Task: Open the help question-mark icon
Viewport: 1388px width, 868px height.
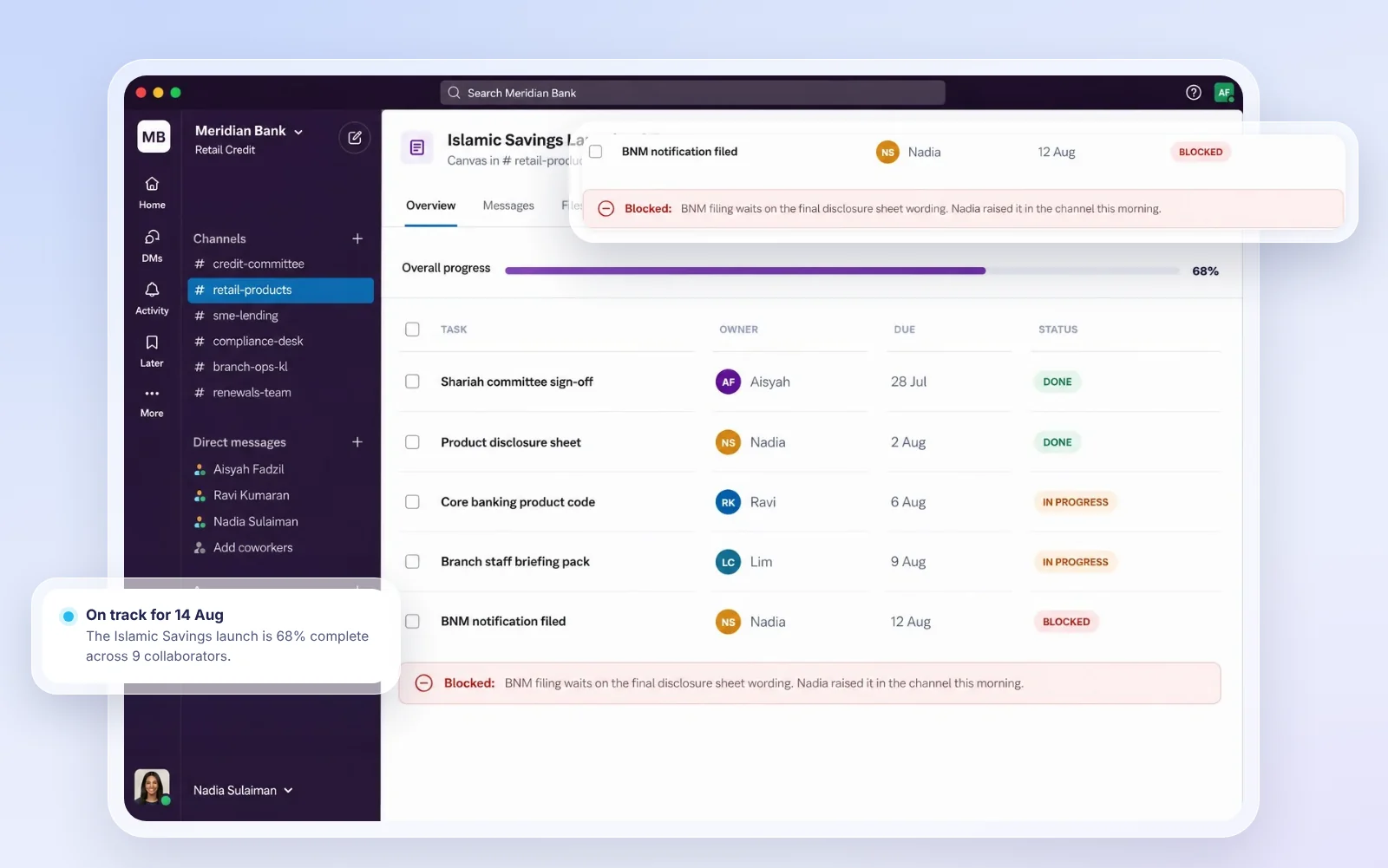Action: point(1194,93)
